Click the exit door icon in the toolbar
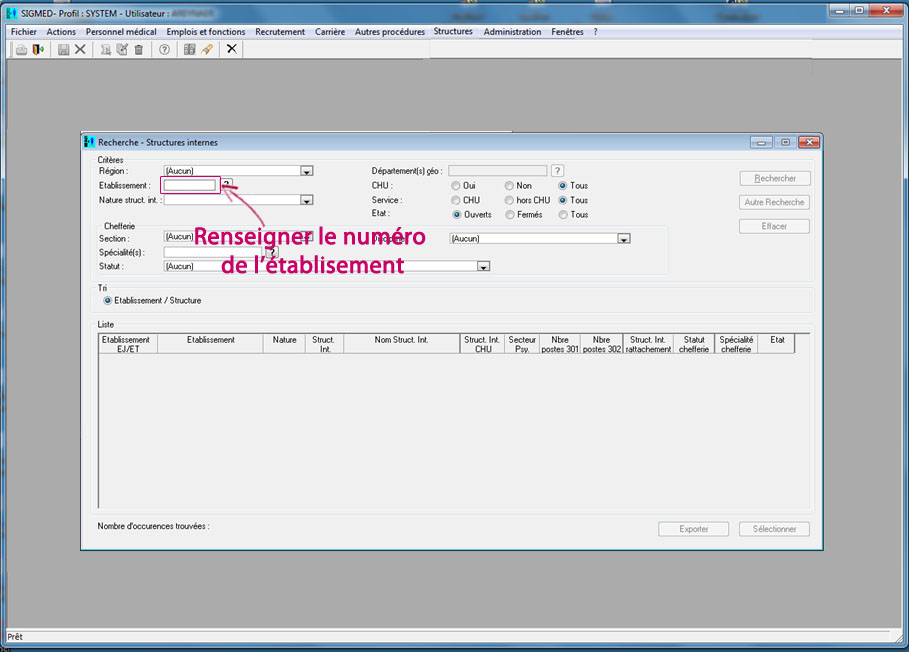909x652 pixels. [x=38, y=50]
